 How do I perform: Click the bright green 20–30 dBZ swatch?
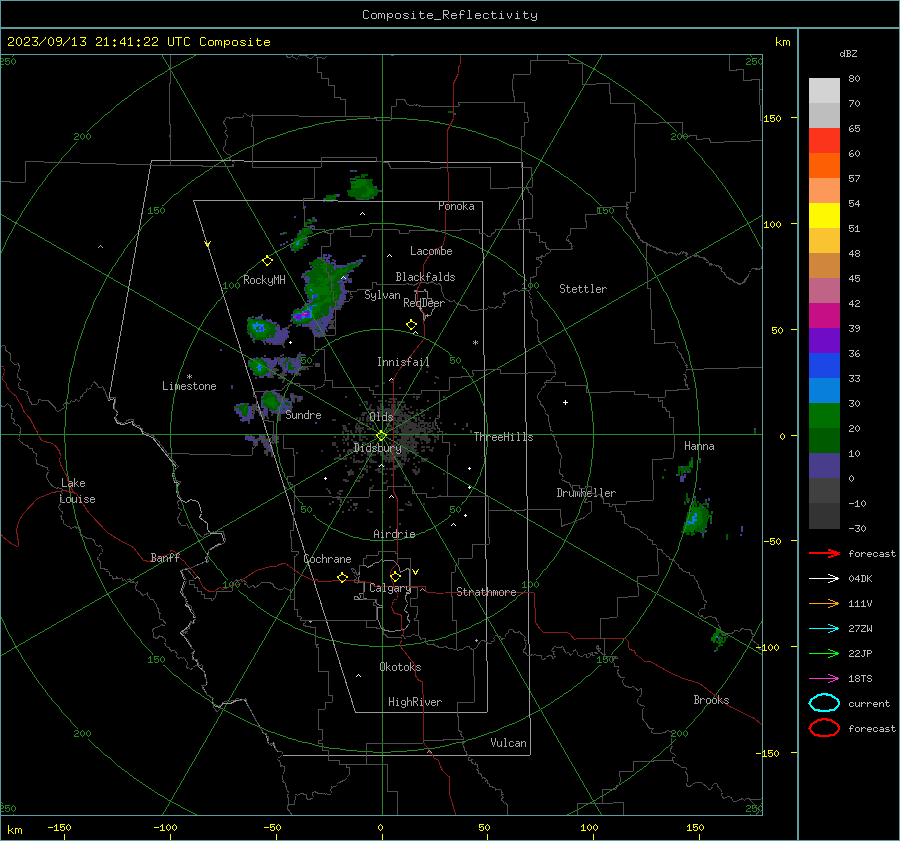[x=824, y=416]
